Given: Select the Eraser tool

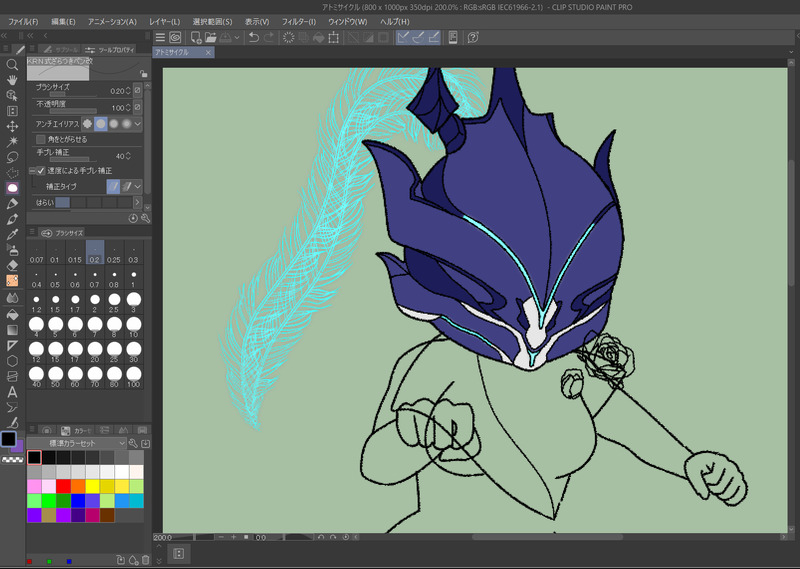Looking at the screenshot, I should [x=12, y=265].
